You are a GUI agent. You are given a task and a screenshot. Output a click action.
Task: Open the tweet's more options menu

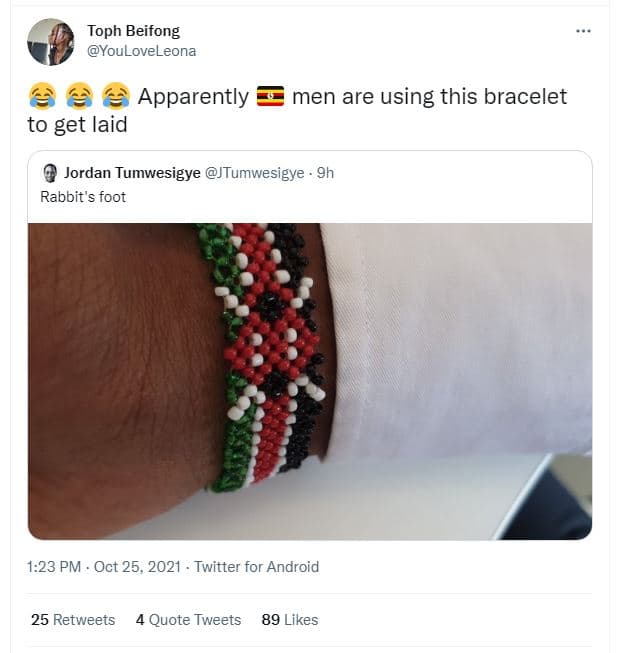[584, 31]
